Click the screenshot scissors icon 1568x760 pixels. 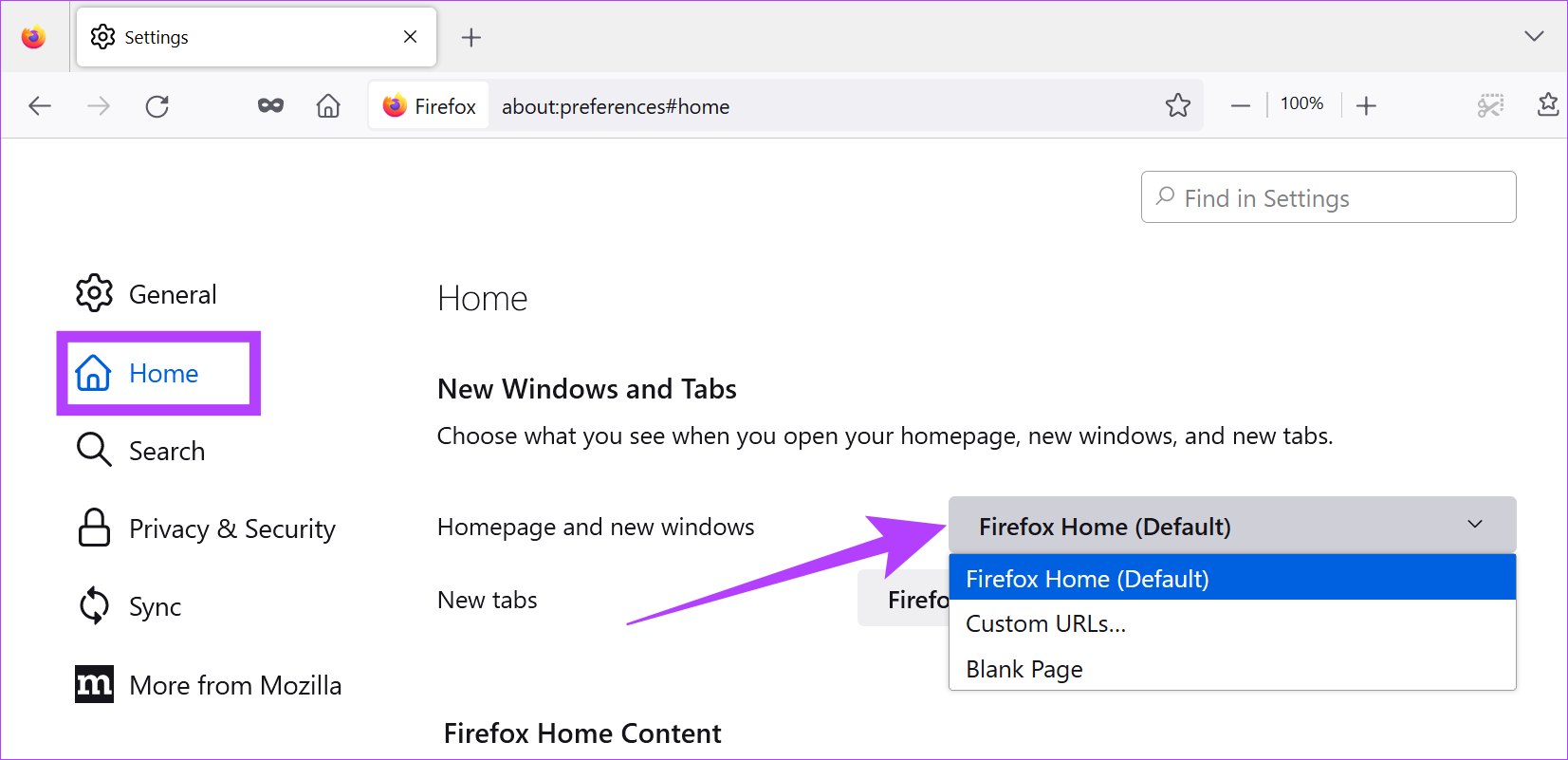pyautogui.click(x=1490, y=105)
